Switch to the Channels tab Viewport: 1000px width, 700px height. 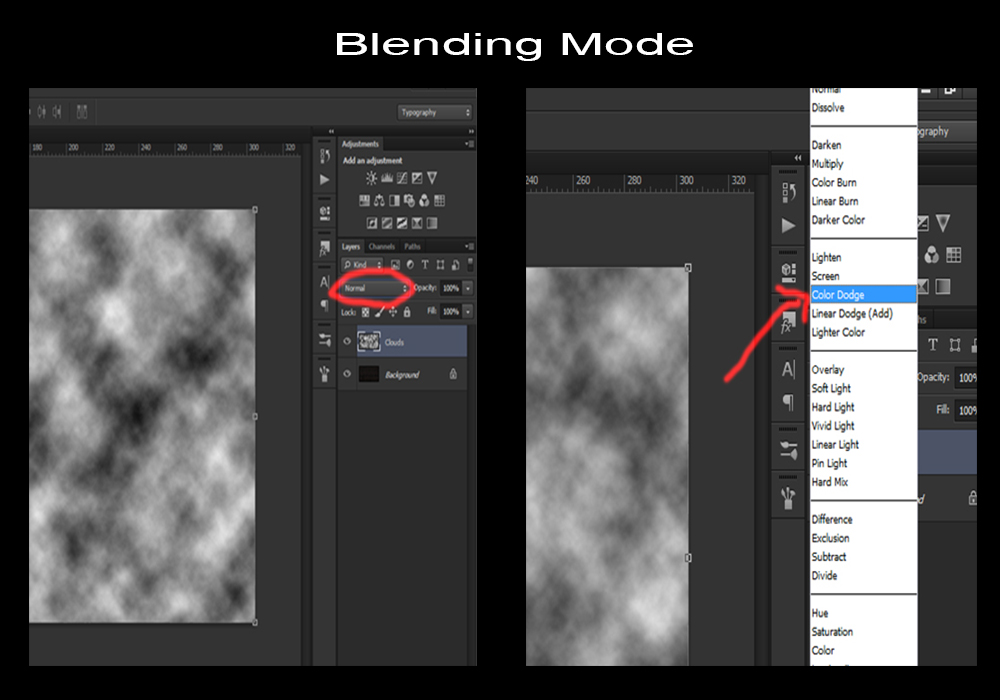(x=381, y=247)
